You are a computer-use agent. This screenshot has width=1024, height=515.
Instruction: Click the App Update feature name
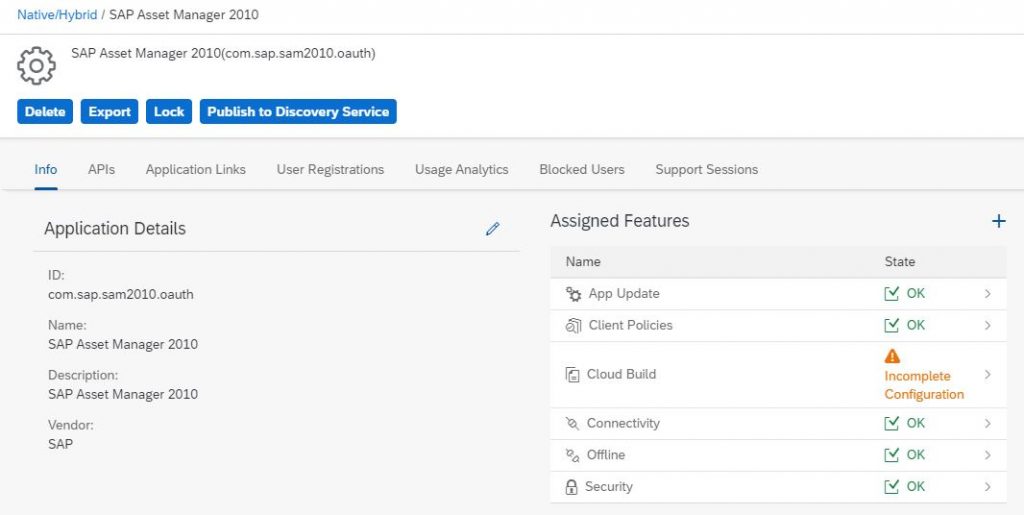coord(624,294)
